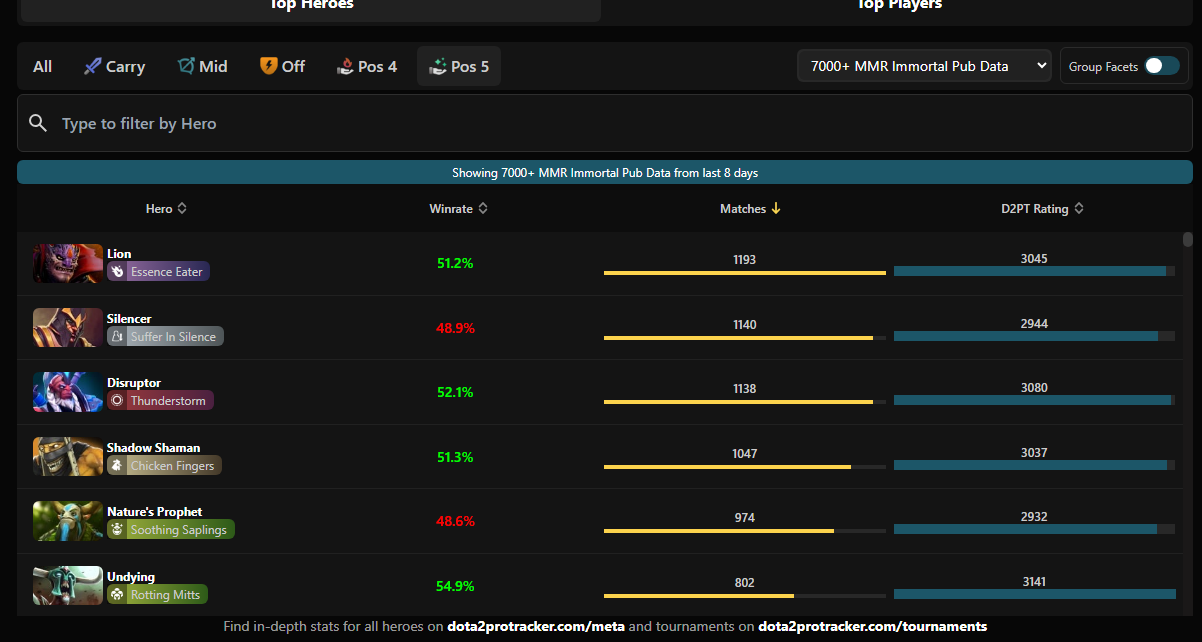This screenshot has width=1202, height=642.
Task: Click Disruptor's 52.1% winrate value
Action: point(455,393)
